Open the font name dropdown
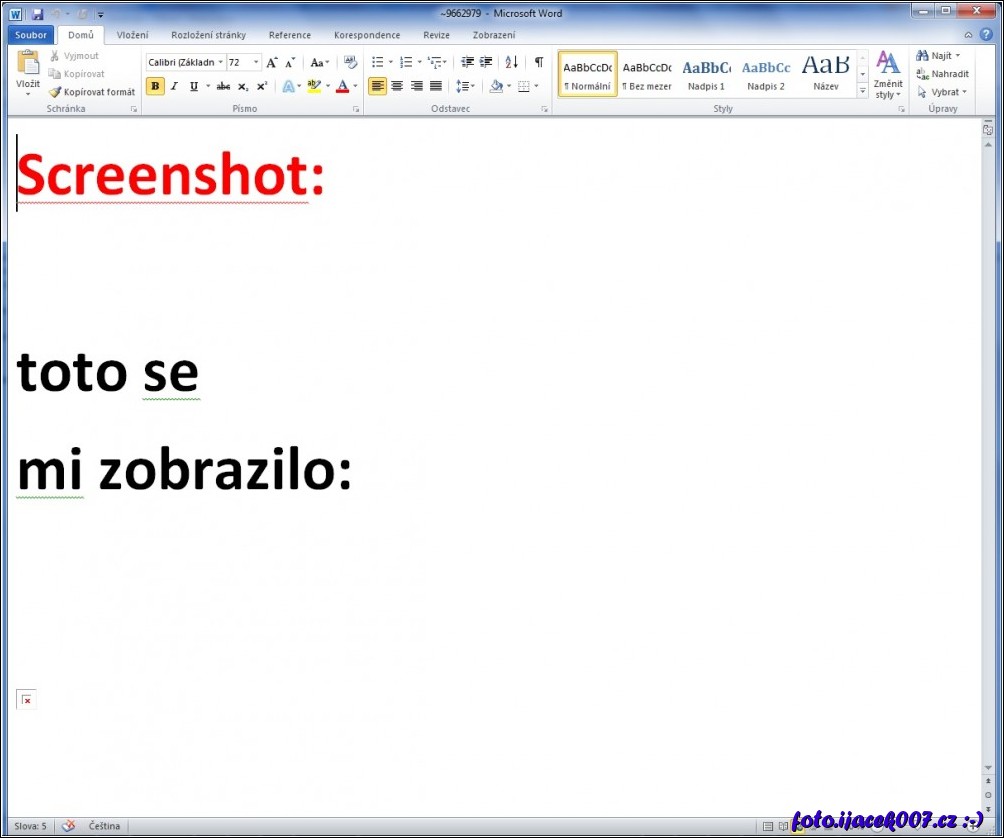This screenshot has width=1004, height=838. [220, 62]
